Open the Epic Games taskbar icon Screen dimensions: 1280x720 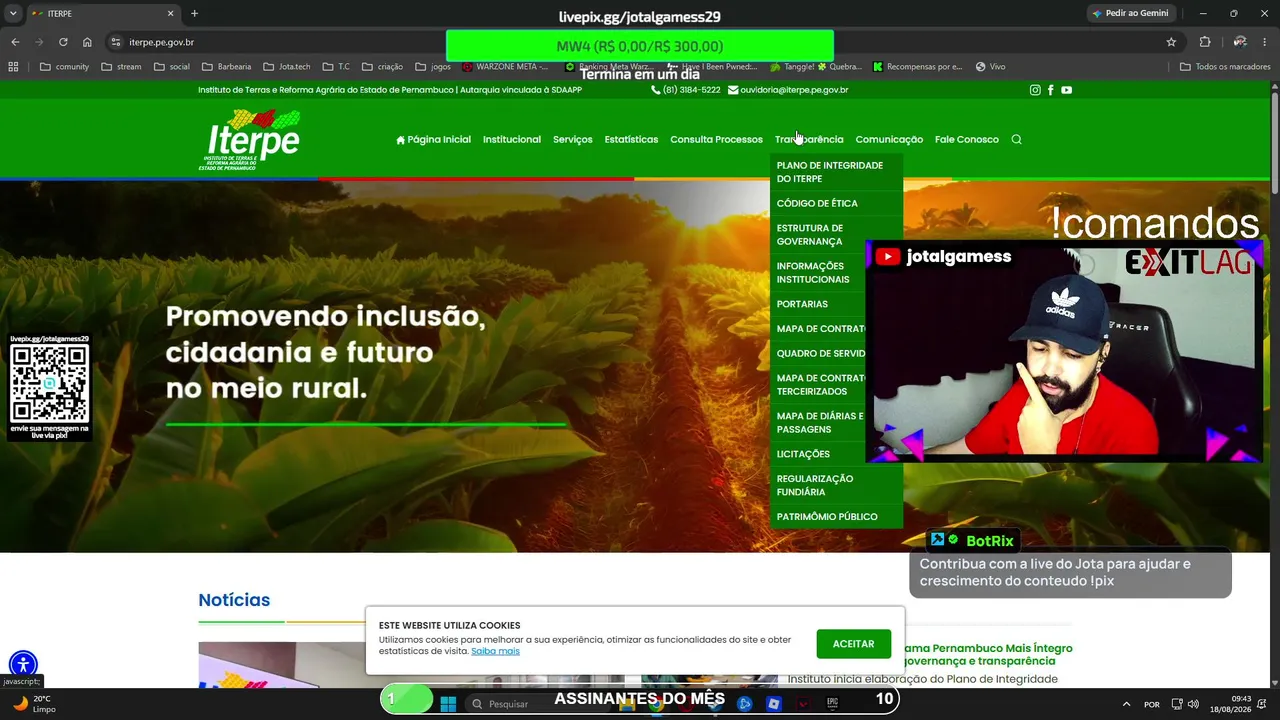[832, 703]
